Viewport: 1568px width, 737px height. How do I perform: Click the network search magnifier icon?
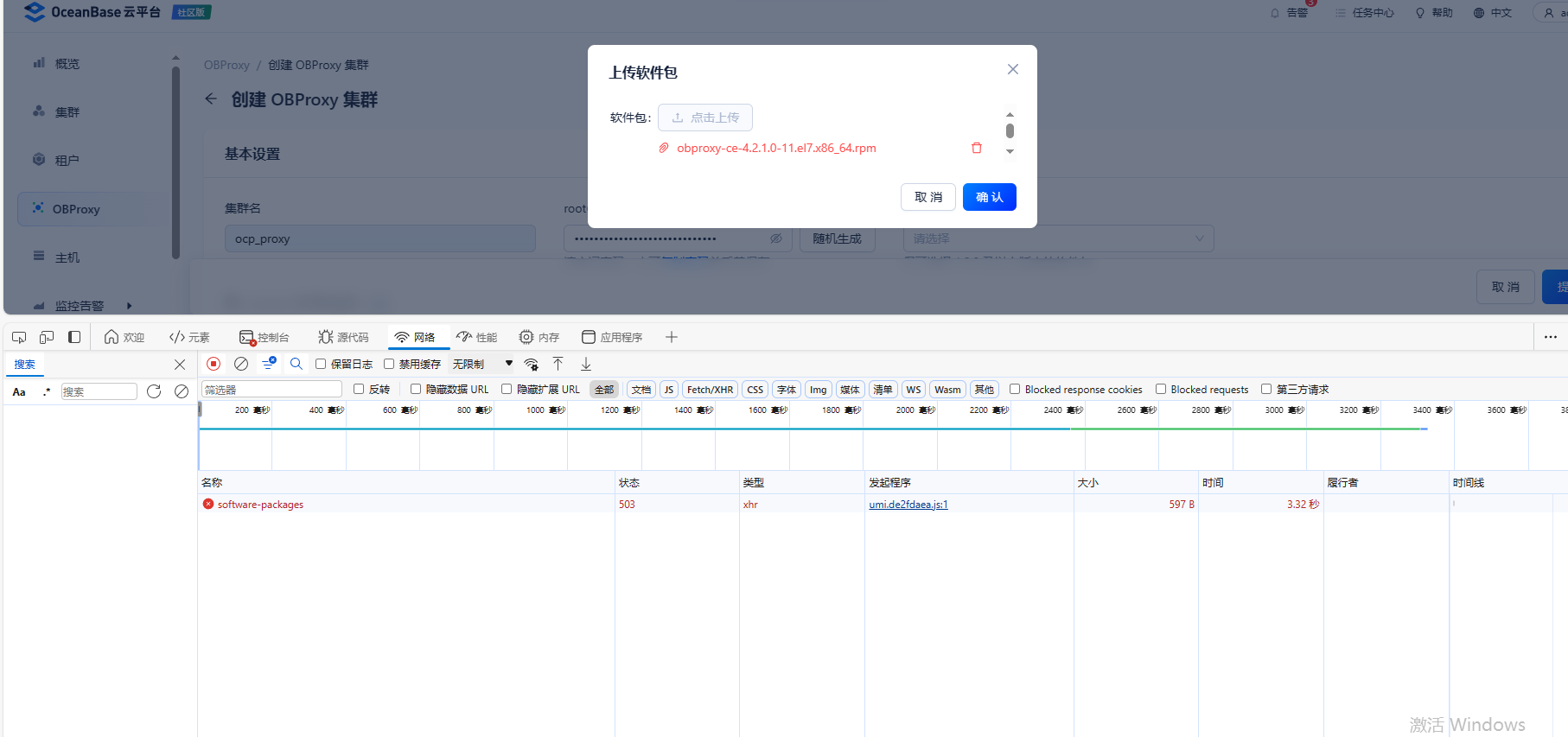[296, 364]
